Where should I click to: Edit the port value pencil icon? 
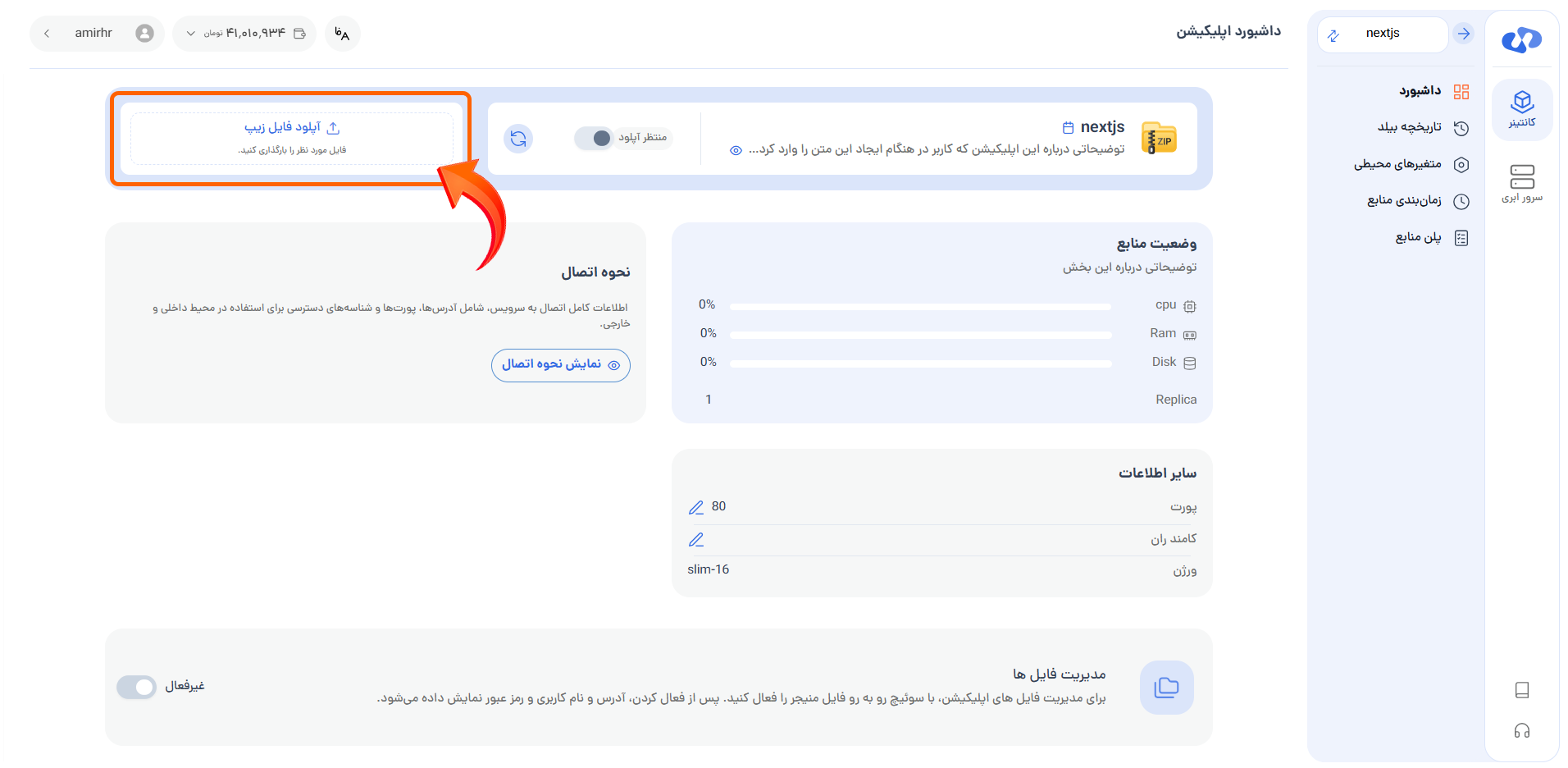click(x=696, y=507)
